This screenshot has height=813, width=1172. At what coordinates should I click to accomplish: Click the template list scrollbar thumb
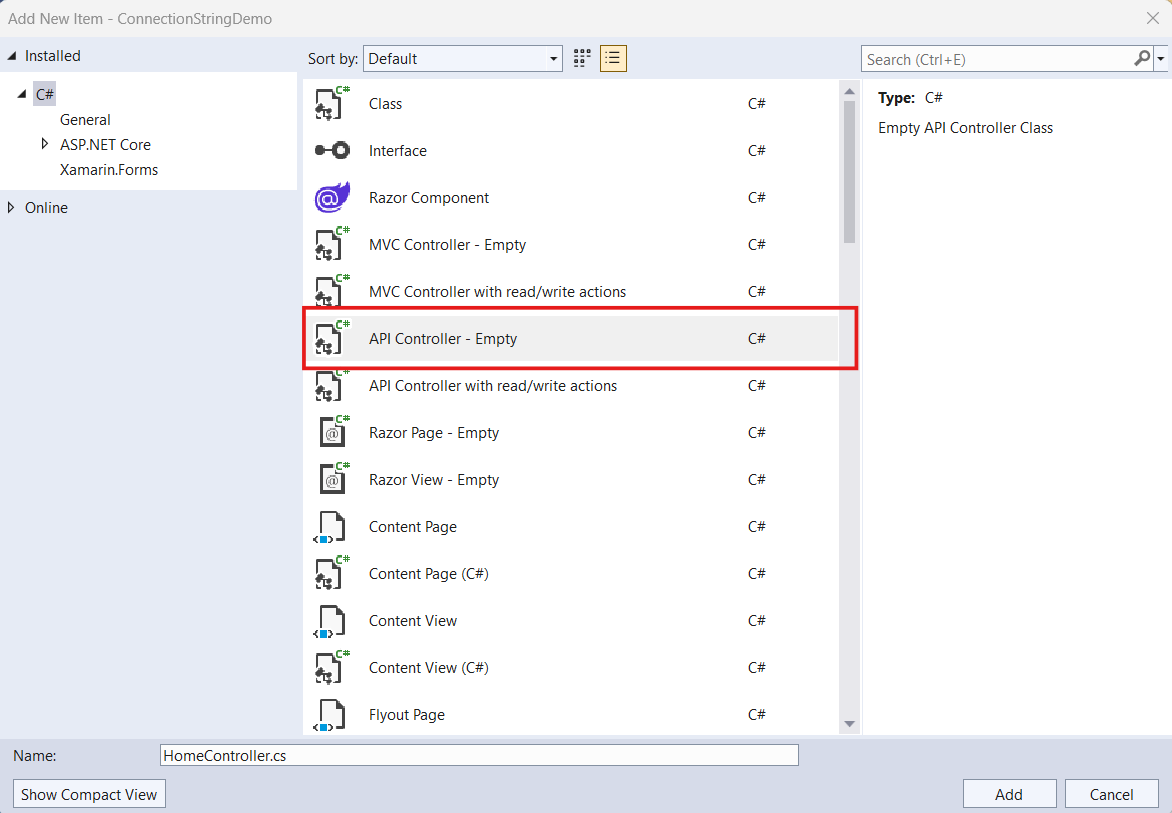(x=849, y=172)
